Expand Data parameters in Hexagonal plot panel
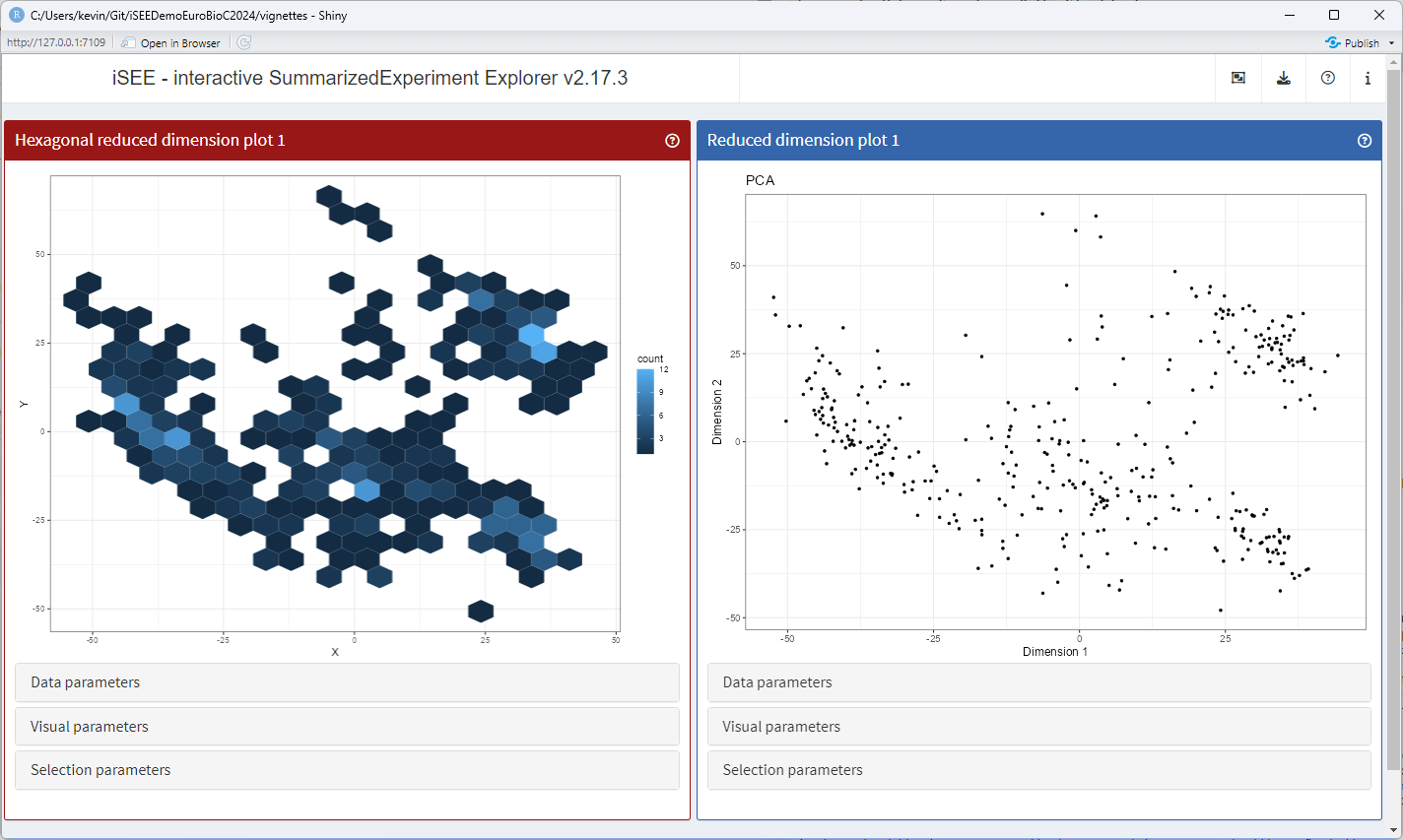The image size is (1403, 840). [347, 682]
